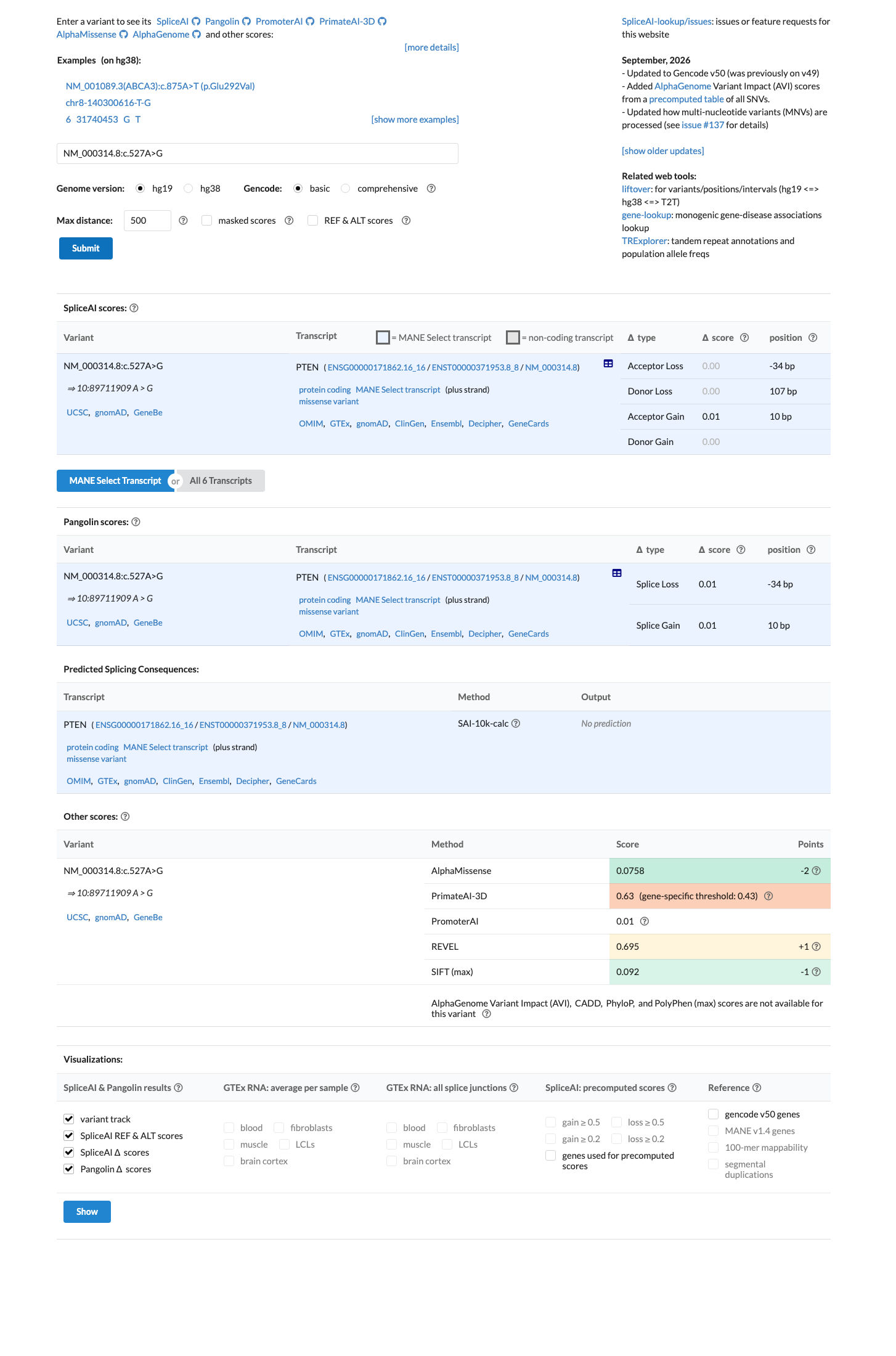
Task: Click the table icon in SpliceAI transcript row
Action: 608,364
